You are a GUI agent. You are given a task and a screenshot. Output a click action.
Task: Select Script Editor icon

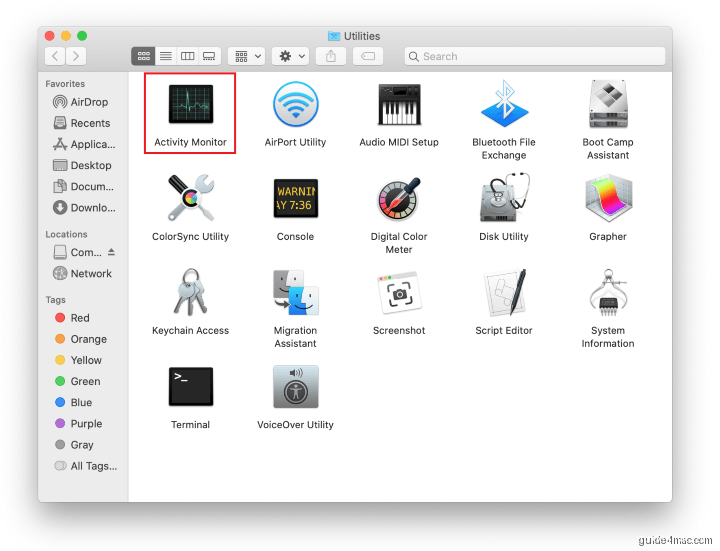(x=504, y=292)
